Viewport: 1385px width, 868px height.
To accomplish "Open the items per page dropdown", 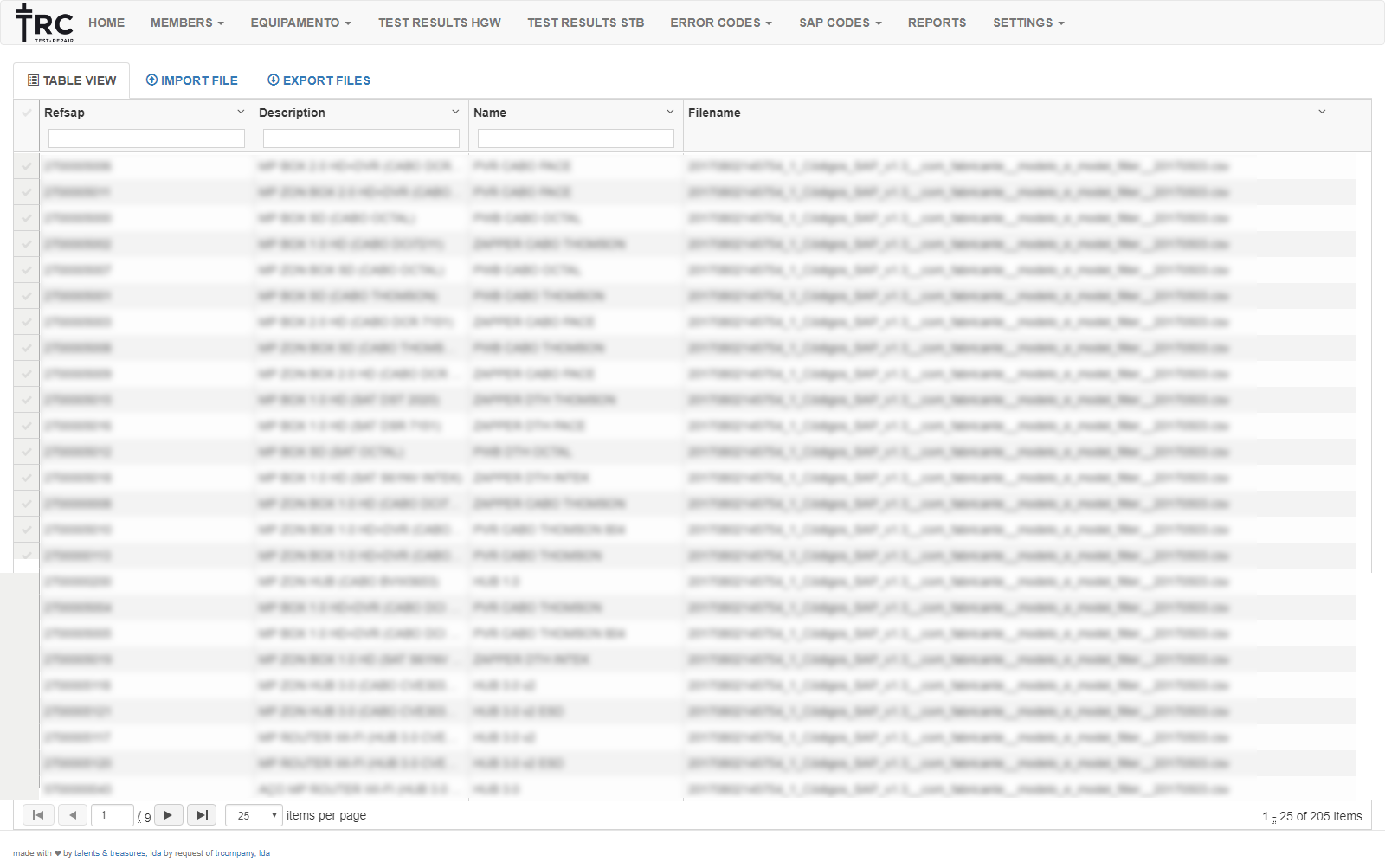I will 254,815.
